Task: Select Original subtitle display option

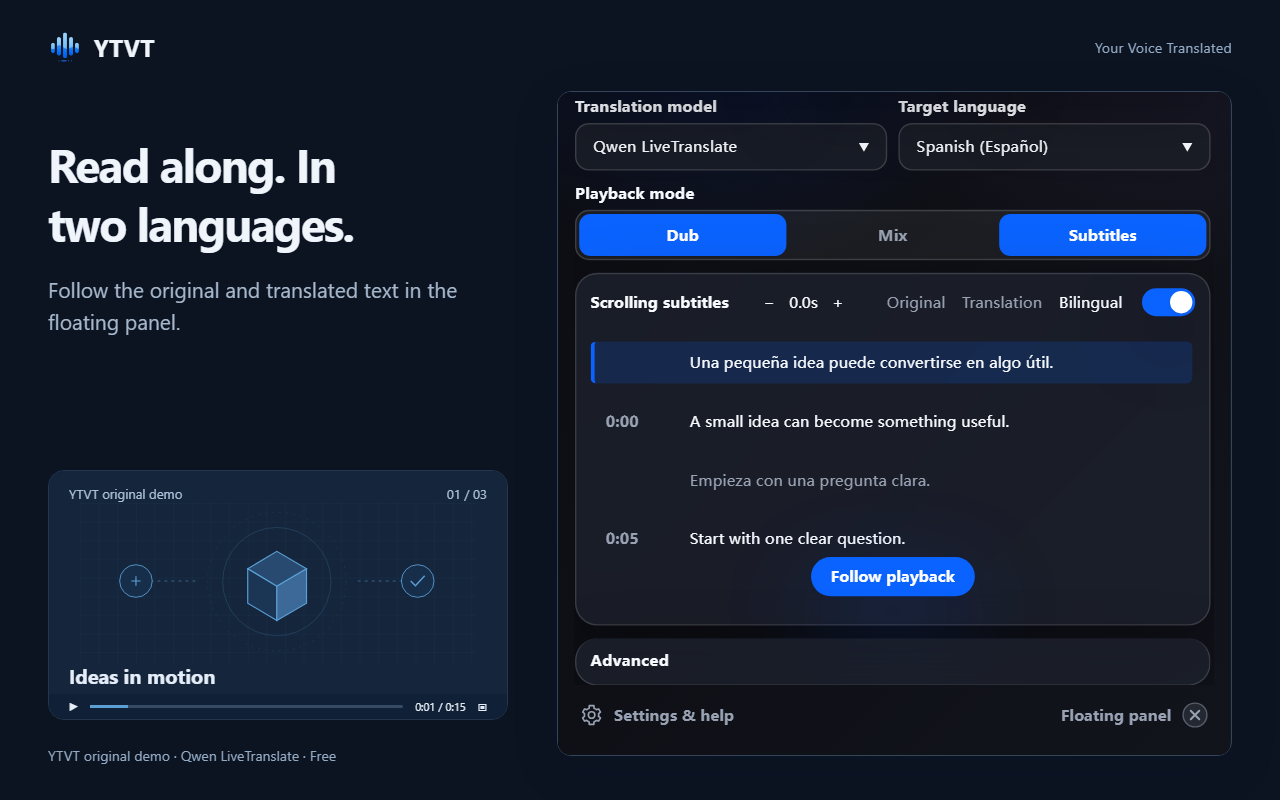Action: 916,303
